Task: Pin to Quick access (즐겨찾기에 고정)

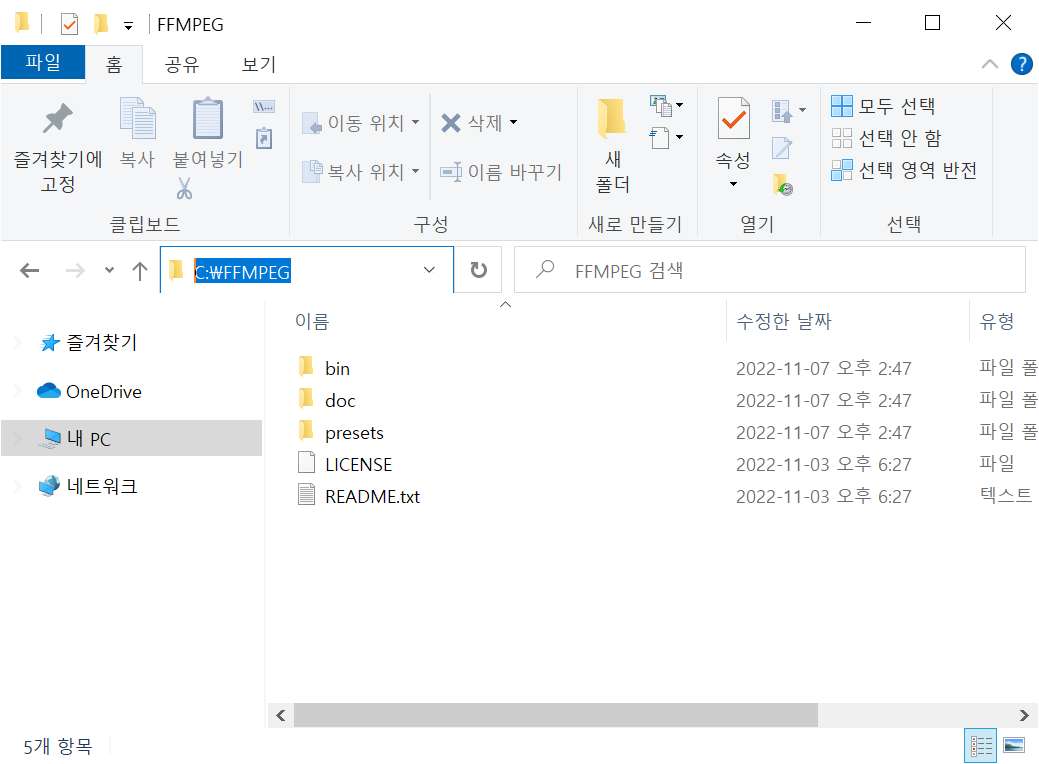Action: point(58,148)
